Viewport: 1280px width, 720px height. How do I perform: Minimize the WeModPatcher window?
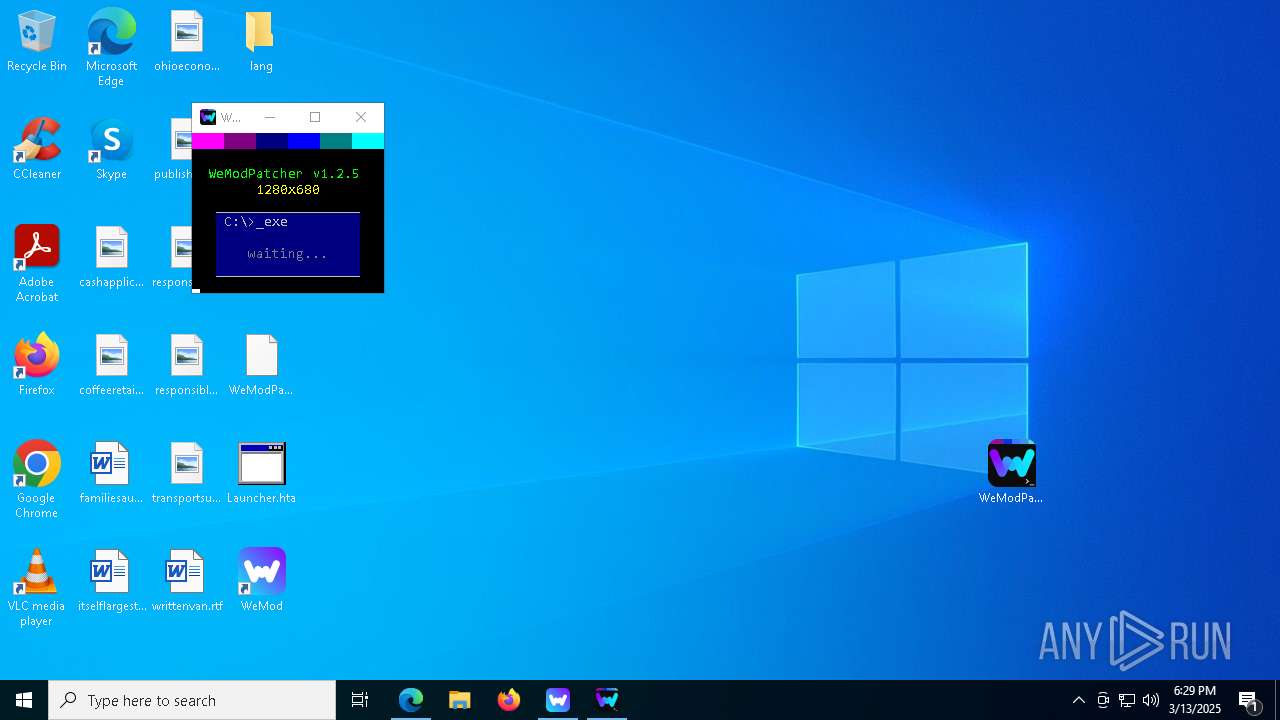pos(269,117)
